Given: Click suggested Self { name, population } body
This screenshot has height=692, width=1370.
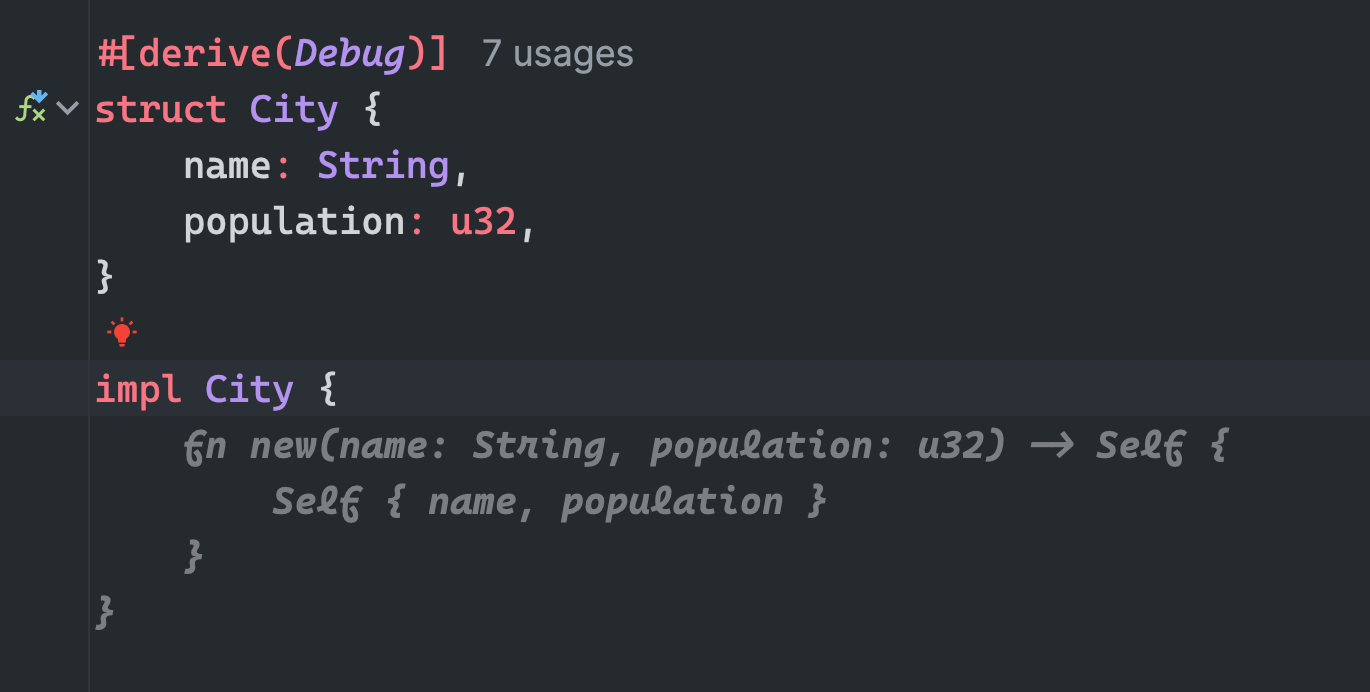Looking at the screenshot, I should tap(550, 501).
